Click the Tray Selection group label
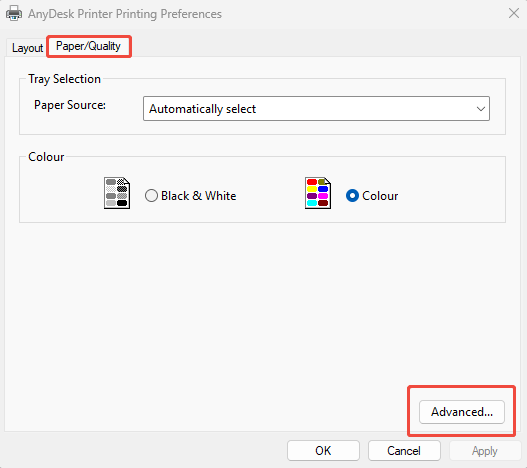527x468 pixels. pyautogui.click(x=64, y=79)
